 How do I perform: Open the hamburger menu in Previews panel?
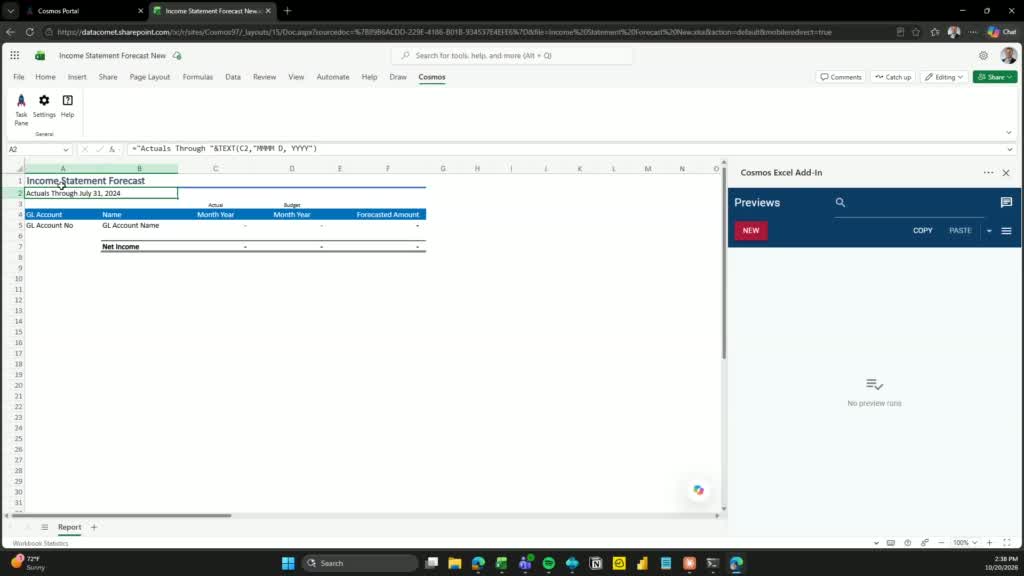click(x=1006, y=231)
